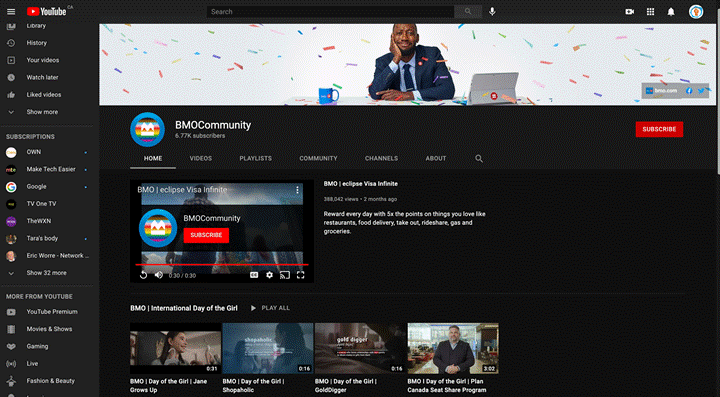The width and height of the screenshot is (720, 397).
Task: Start voice search with microphone icon
Action: [492, 11]
